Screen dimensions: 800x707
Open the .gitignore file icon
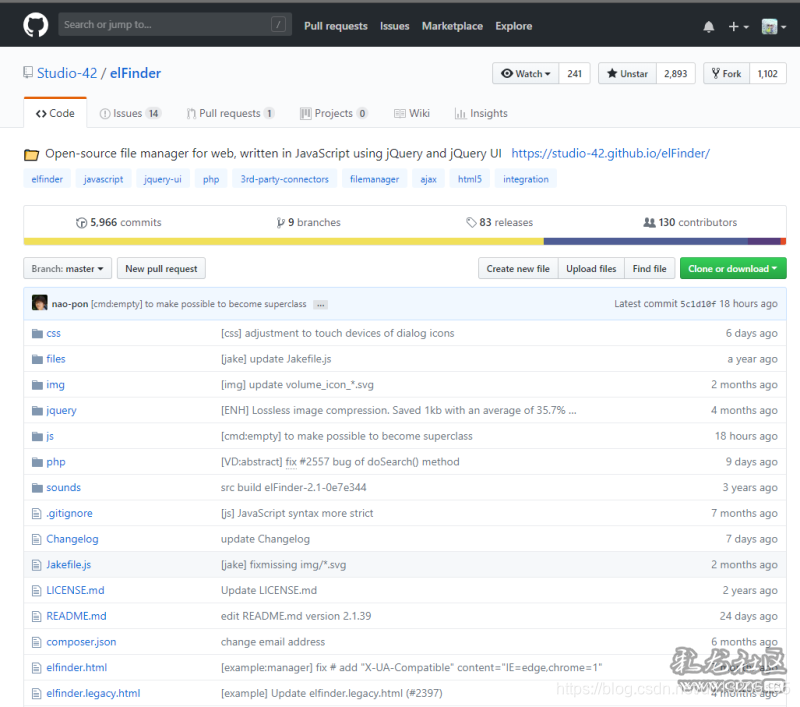point(37,513)
